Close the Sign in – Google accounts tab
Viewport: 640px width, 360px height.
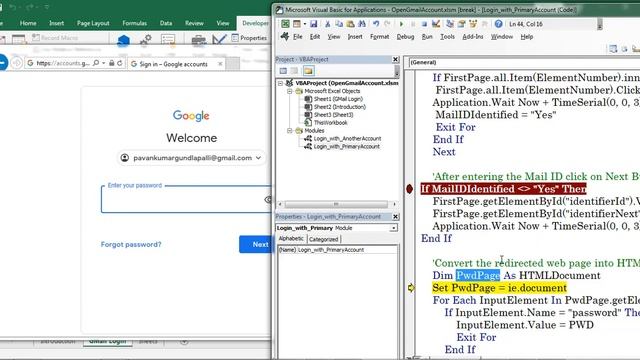click(220, 64)
